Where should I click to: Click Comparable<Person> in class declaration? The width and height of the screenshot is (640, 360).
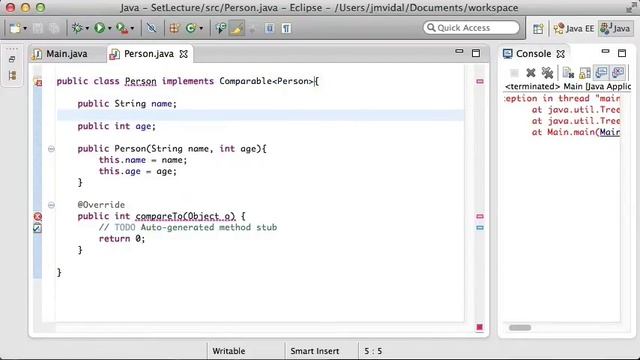click(x=266, y=81)
